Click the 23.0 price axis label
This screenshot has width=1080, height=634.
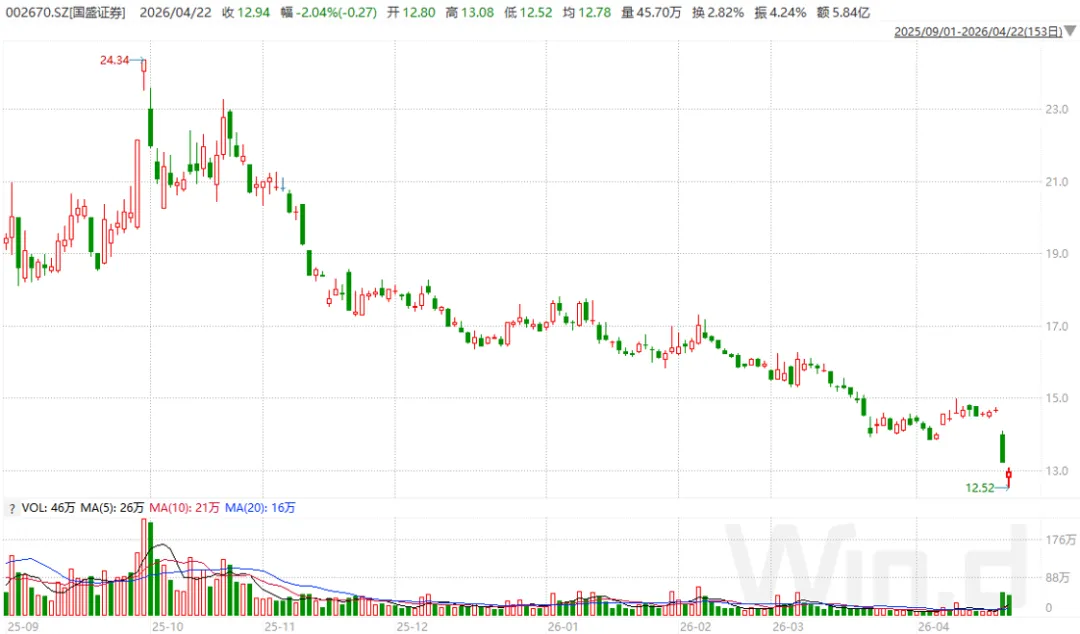click(x=1057, y=110)
